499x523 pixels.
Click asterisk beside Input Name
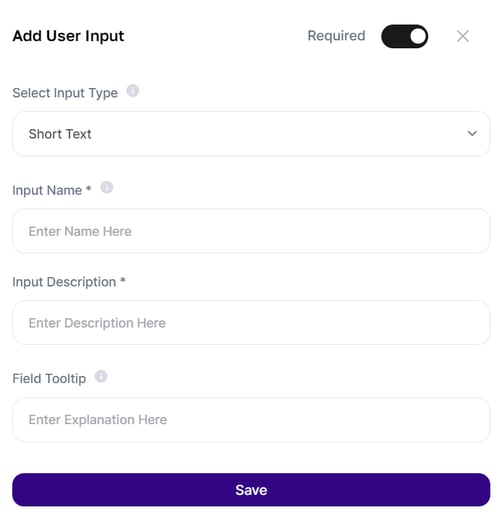click(x=88, y=188)
